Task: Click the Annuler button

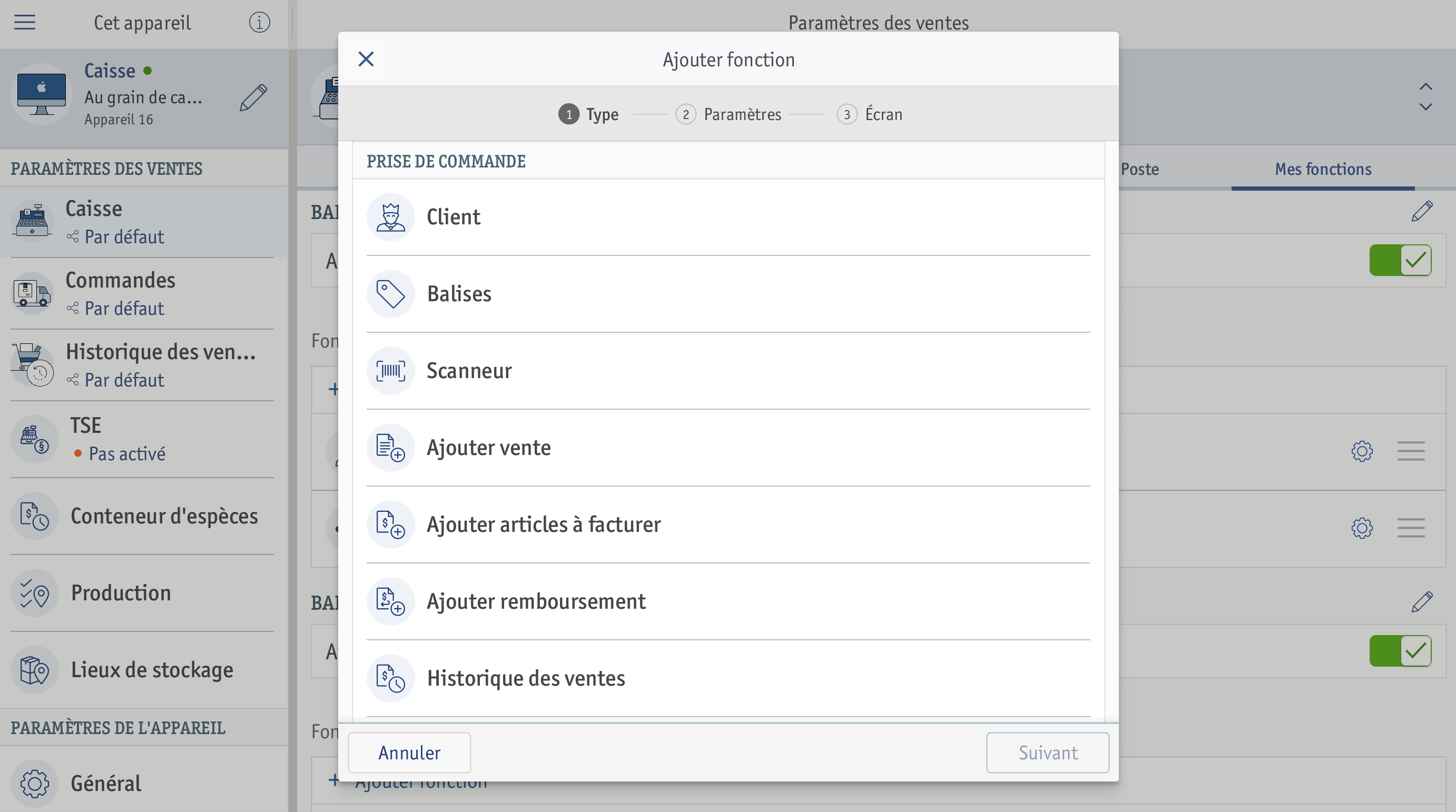Action: point(409,752)
